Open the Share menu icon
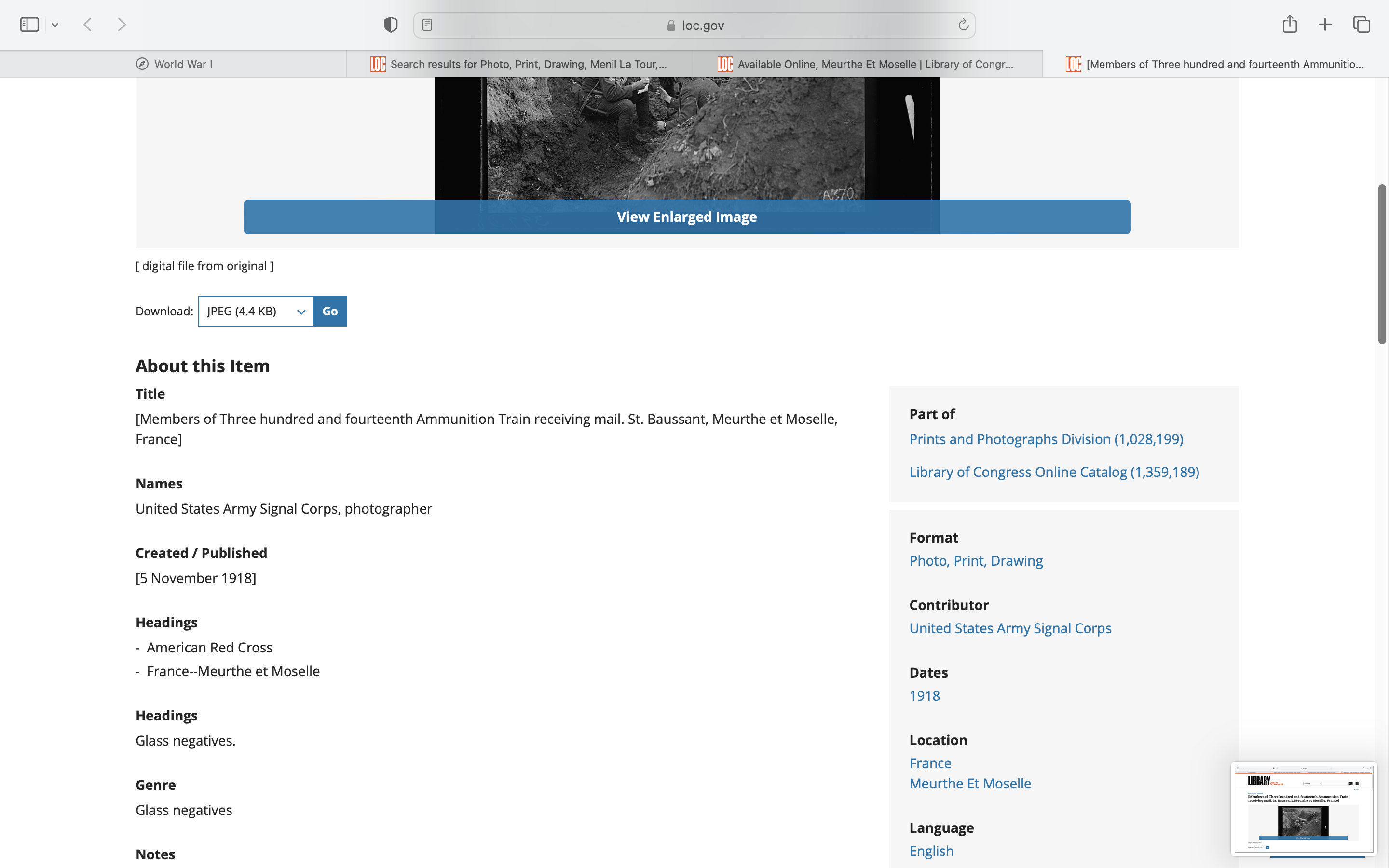Image resolution: width=1389 pixels, height=868 pixels. coord(1290,25)
